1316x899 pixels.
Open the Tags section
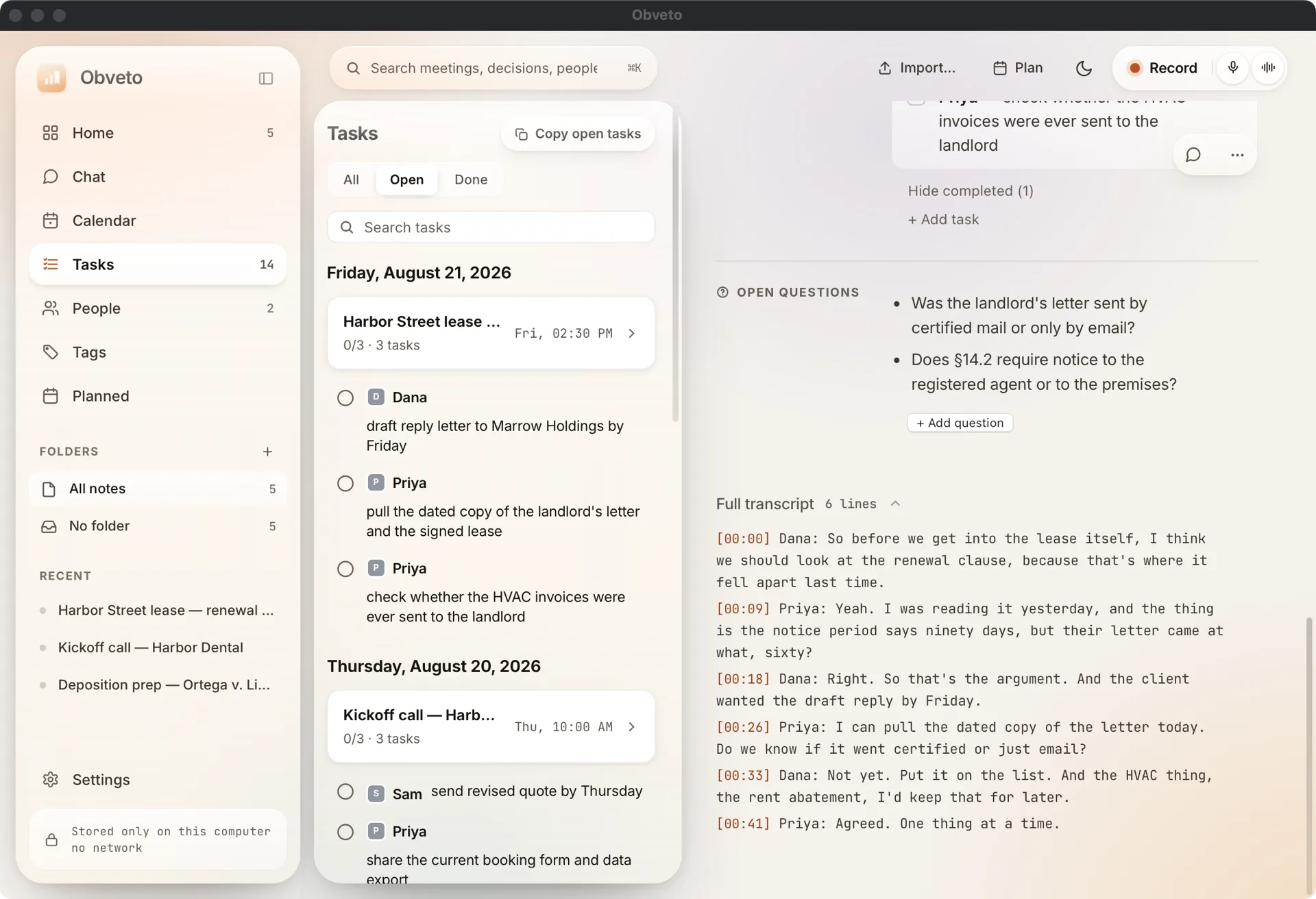click(x=158, y=352)
